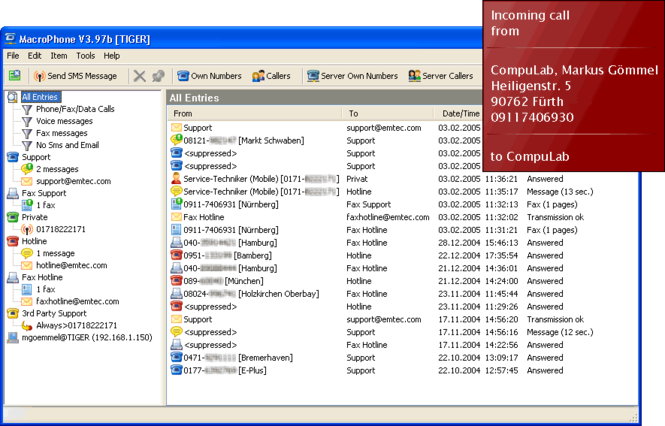The image size is (665, 426).
Task: Click yellow phone icon of 3rd Party Support
Action: [x=13, y=314]
